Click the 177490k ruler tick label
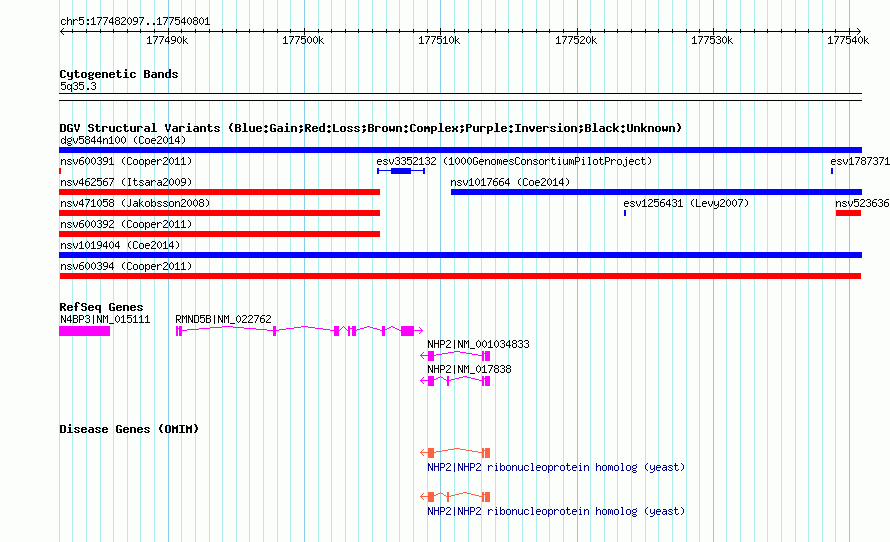The image size is (890, 542). (167, 40)
